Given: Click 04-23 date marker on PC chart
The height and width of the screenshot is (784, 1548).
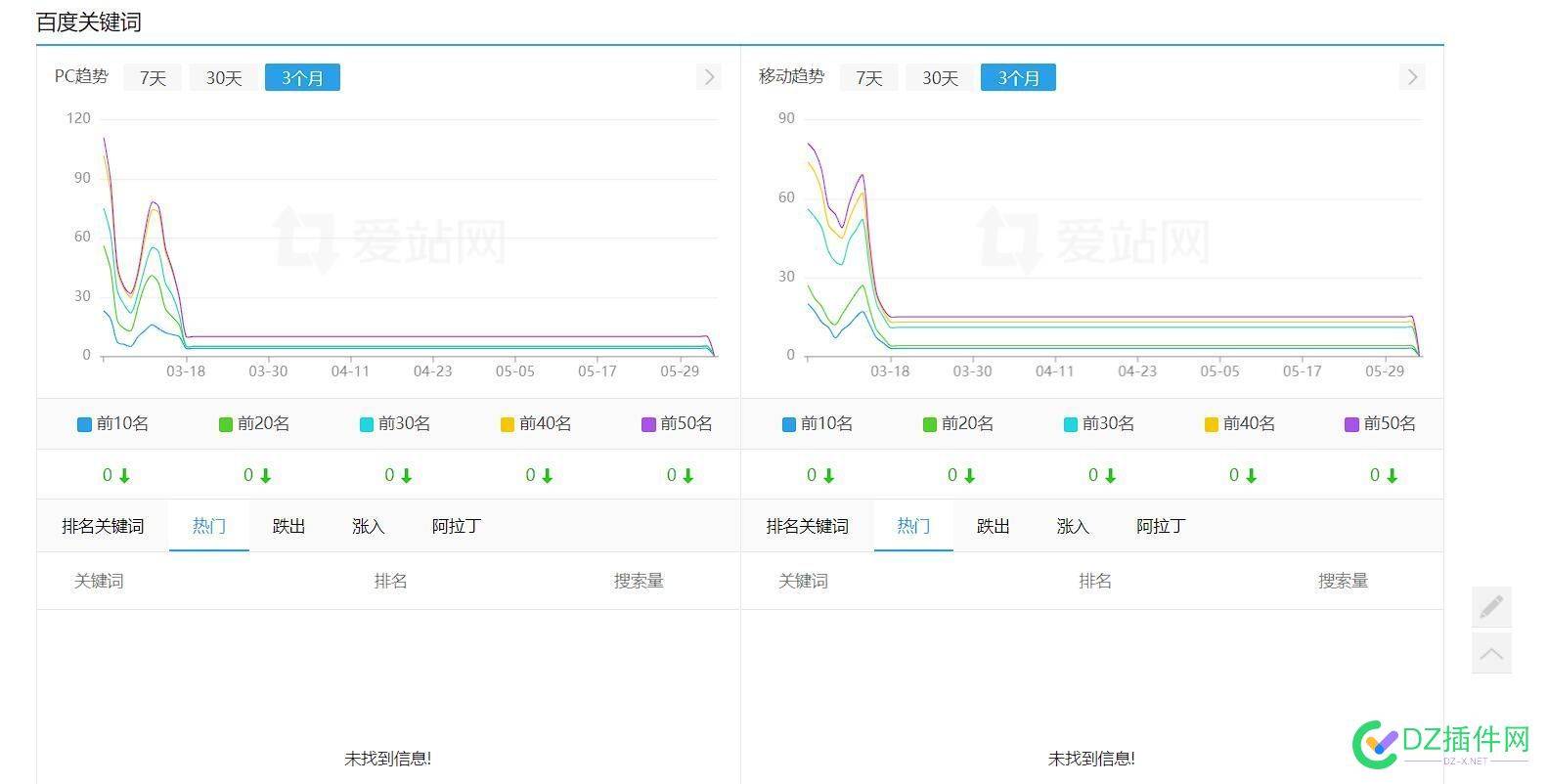Looking at the screenshot, I should [432, 371].
